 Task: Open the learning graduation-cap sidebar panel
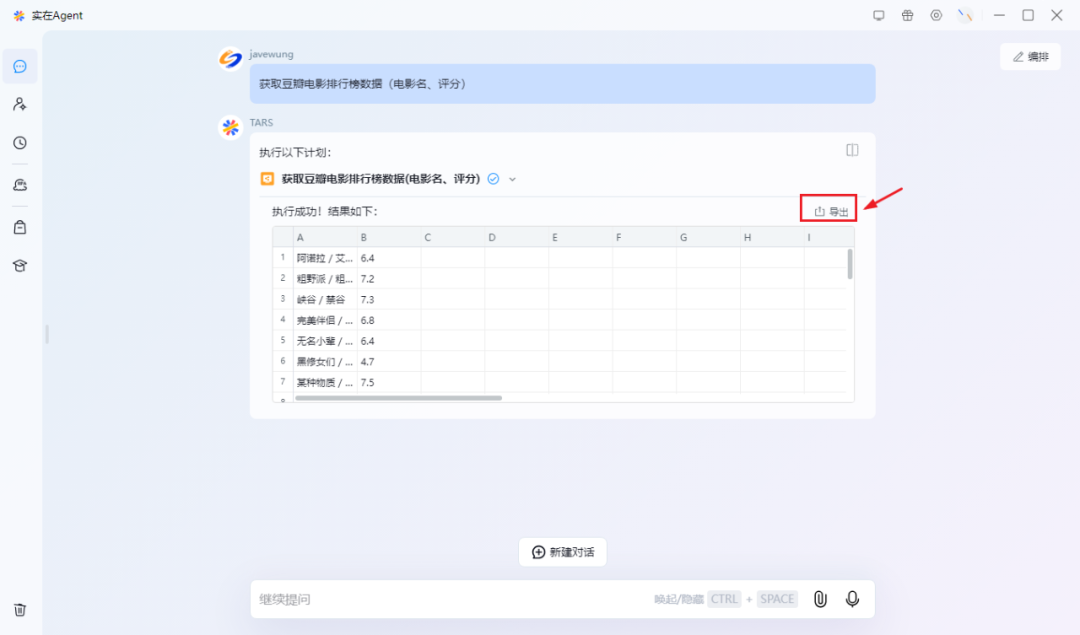coord(20,264)
